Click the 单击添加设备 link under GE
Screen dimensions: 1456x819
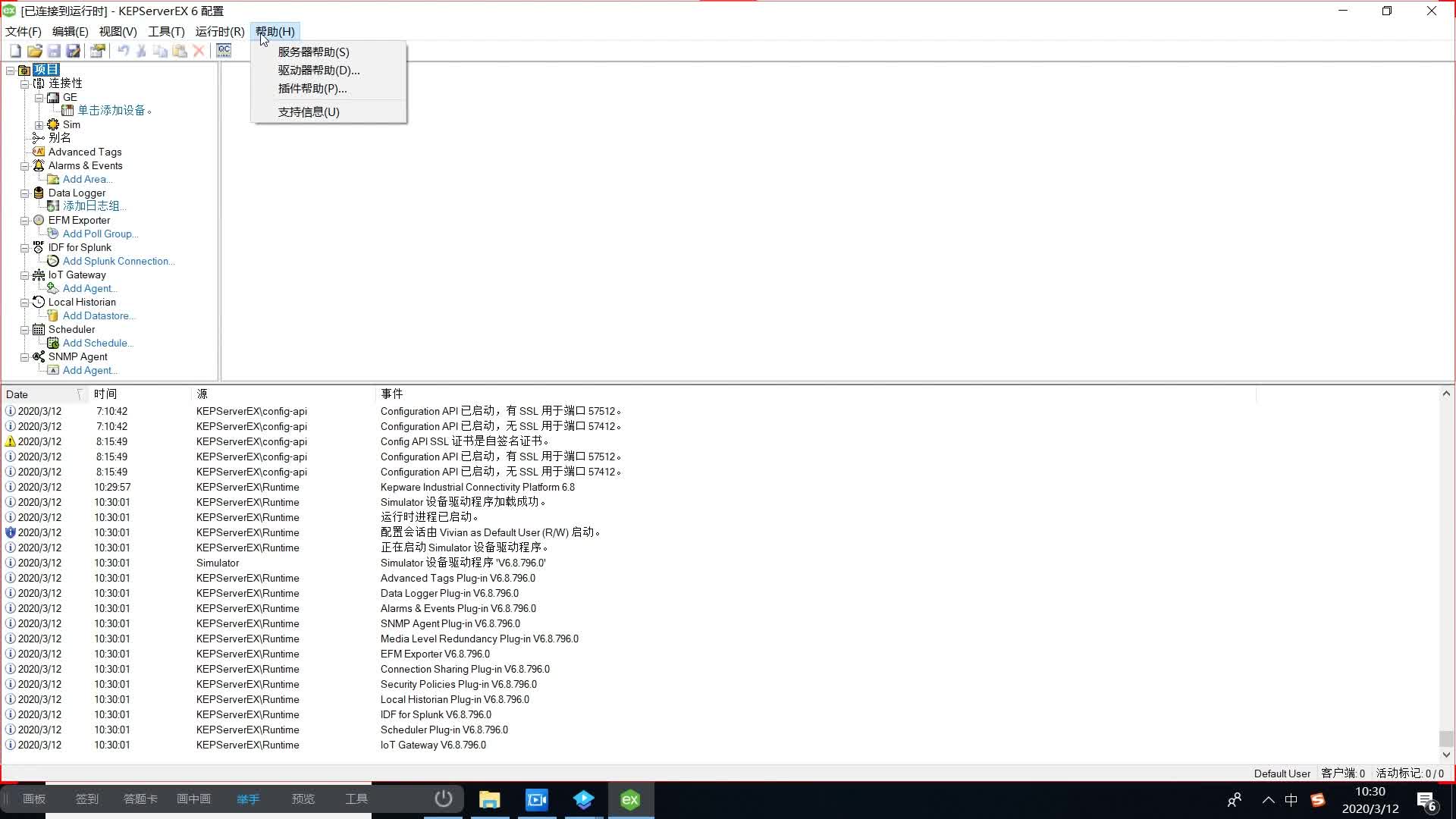point(112,111)
